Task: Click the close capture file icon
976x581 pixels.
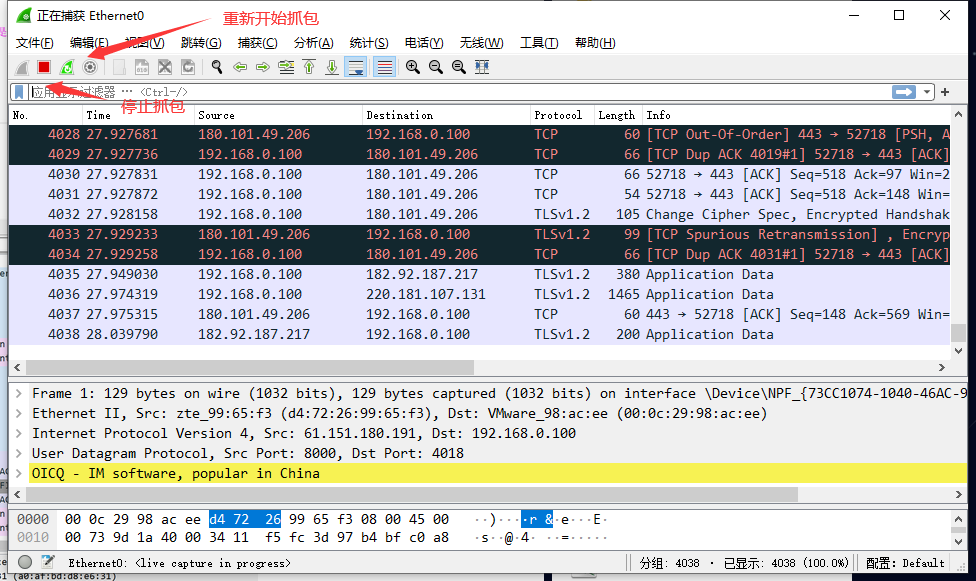Action: (x=165, y=67)
